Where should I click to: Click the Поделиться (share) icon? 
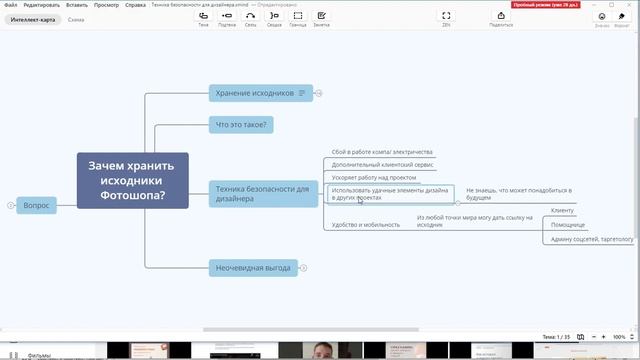point(501,16)
